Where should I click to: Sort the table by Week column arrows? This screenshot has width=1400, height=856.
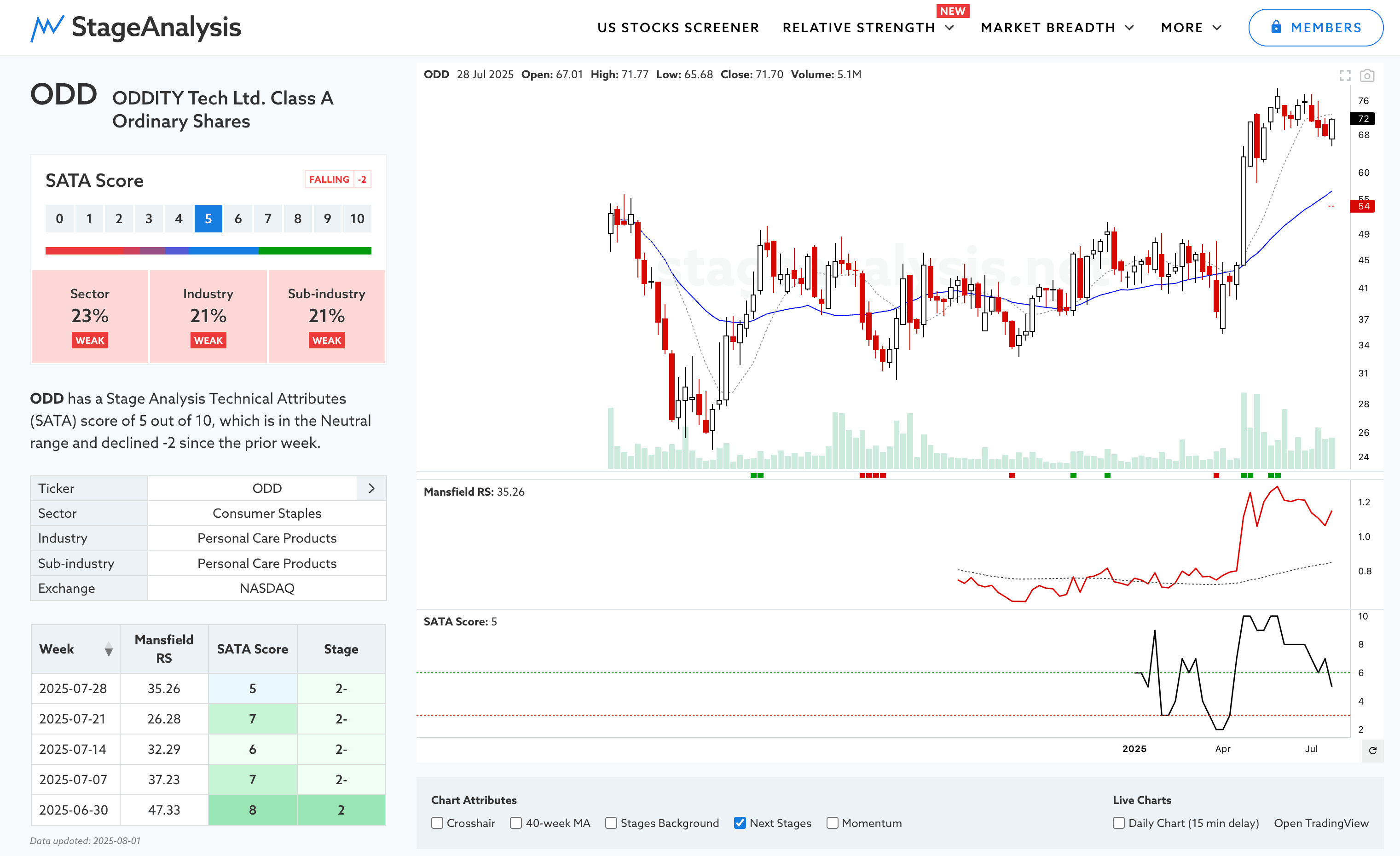click(x=109, y=649)
